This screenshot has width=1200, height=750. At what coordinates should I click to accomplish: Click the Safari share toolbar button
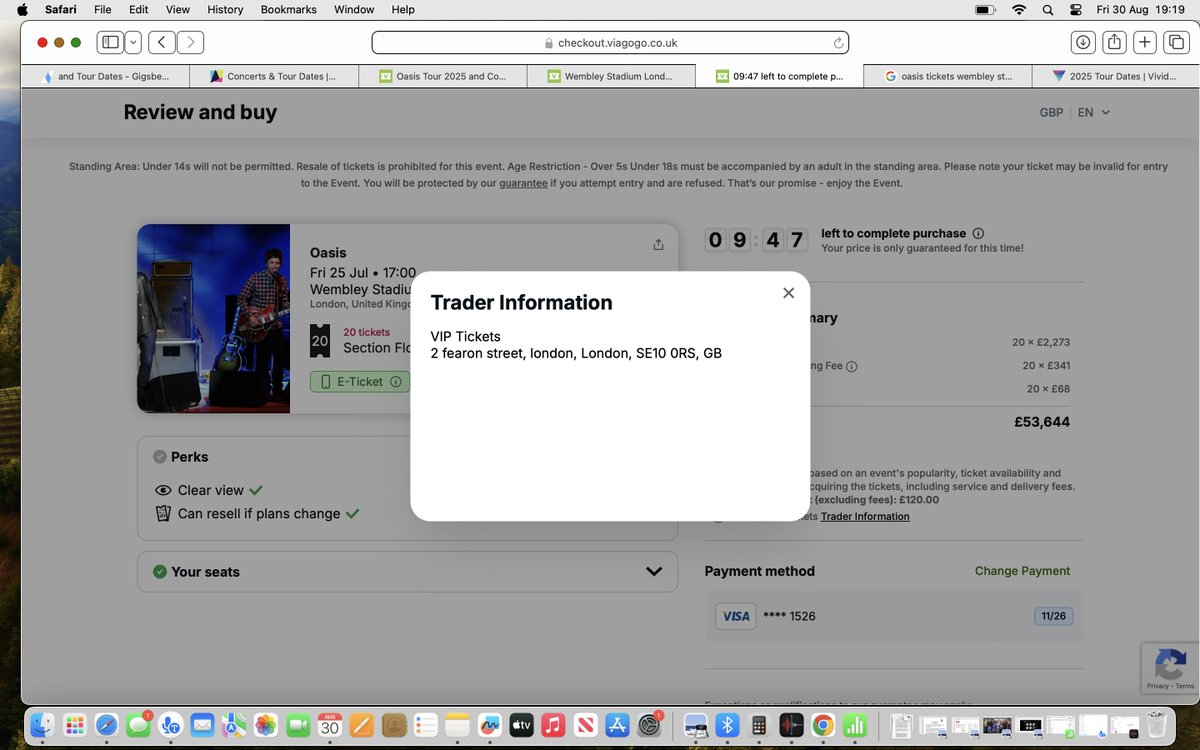pyautogui.click(x=1114, y=42)
